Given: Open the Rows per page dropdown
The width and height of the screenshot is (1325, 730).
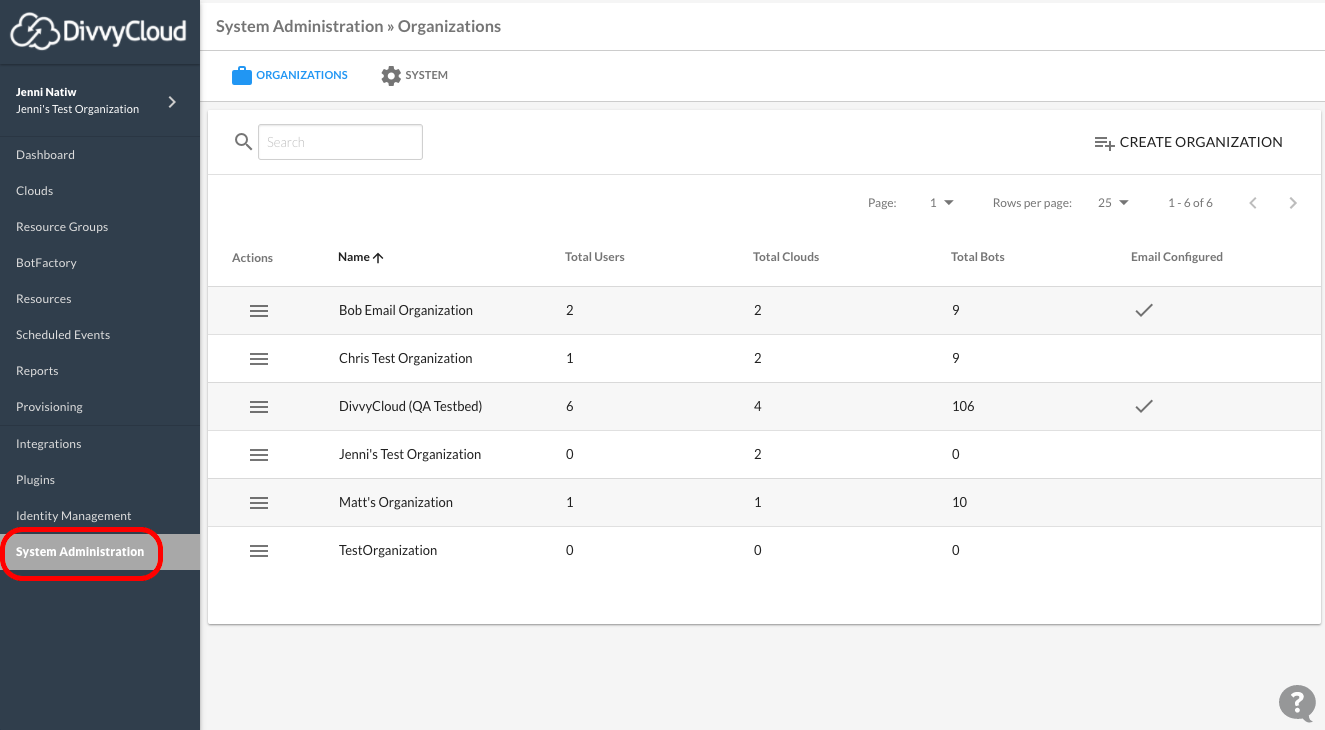Looking at the screenshot, I should (1113, 203).
